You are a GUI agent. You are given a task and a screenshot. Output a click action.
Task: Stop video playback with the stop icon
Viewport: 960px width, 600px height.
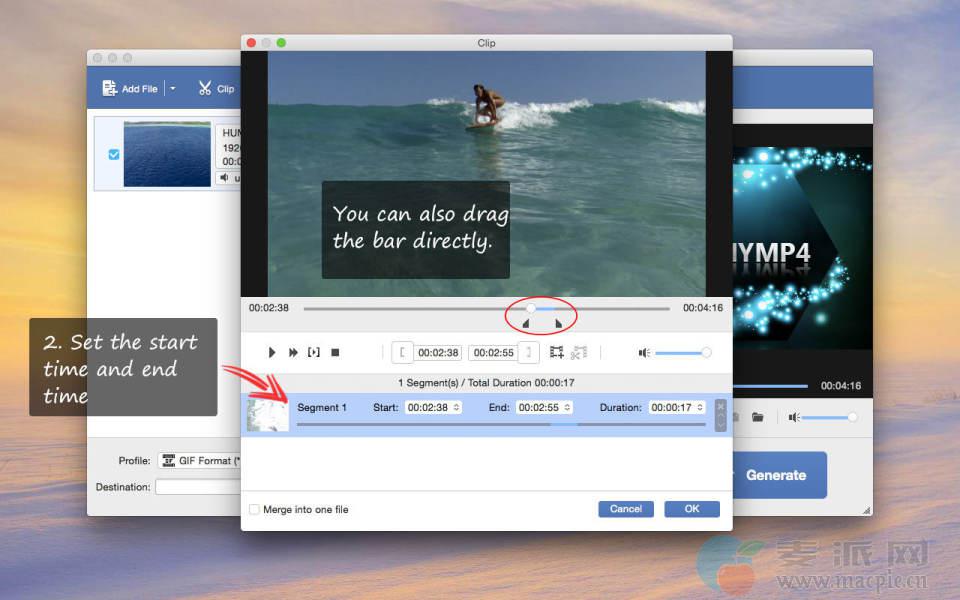(336, 353)
